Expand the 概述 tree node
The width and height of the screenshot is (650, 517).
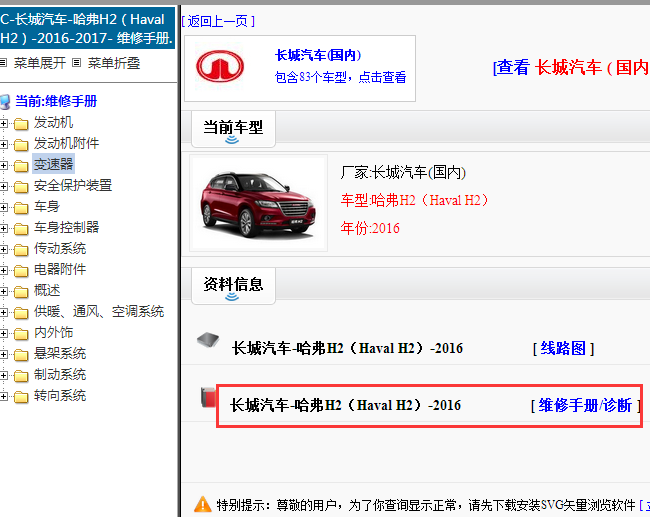click(3, 291)
